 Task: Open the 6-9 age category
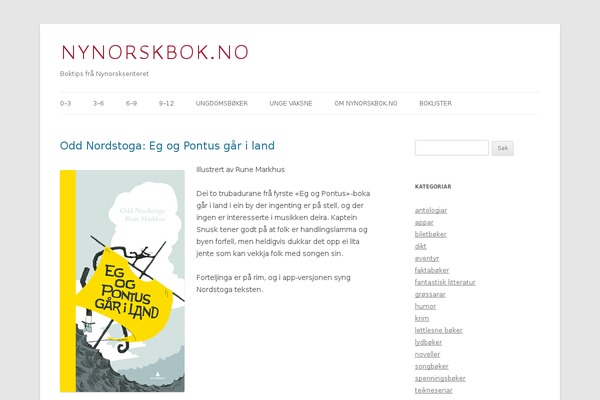tap(131, 103)
